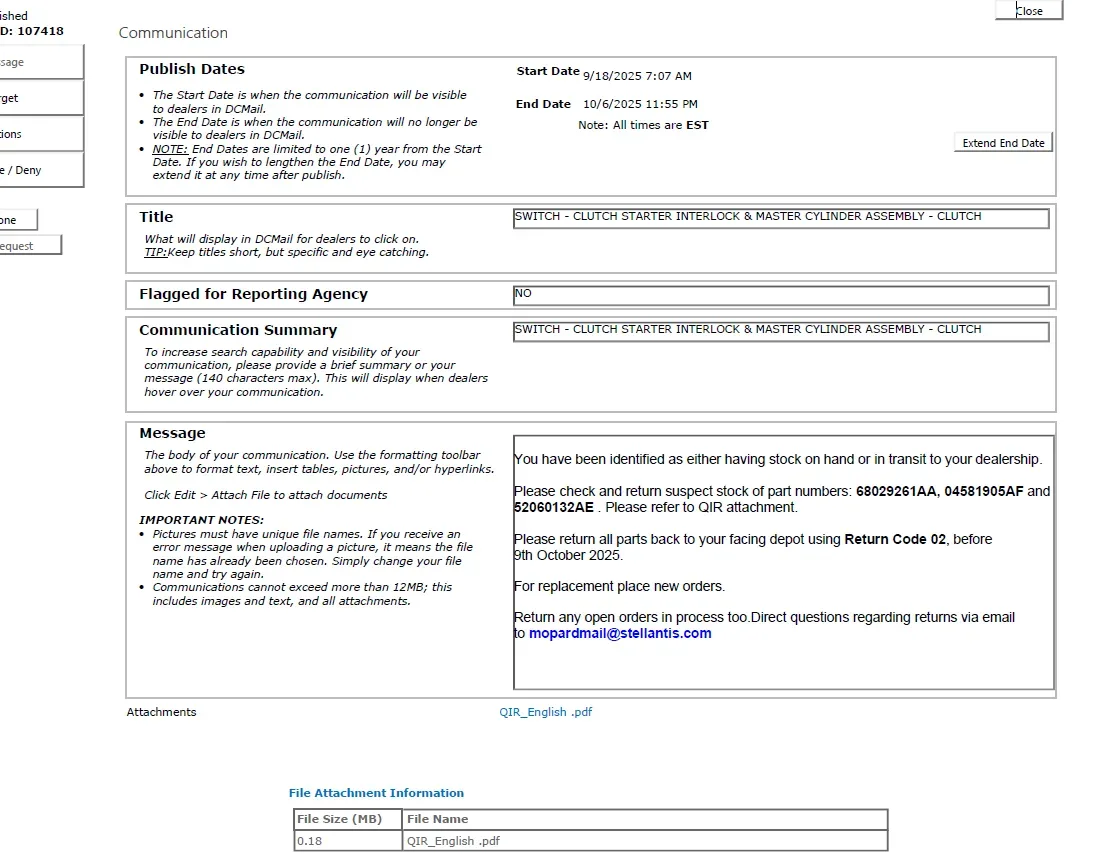Click the Attachments label
This screenshot has width=1102, height=854.
tap(162, 712)
